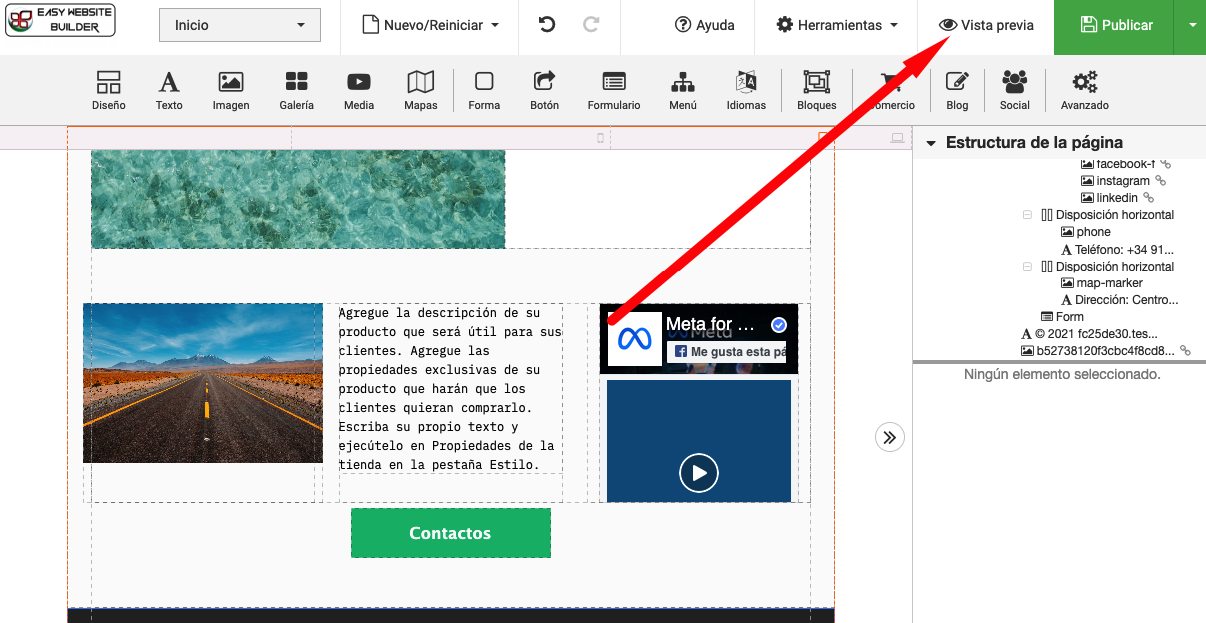Open the Publicar dropdown arrow
The height and width of the screenshot is (623, 1206).
(1192, 26)
